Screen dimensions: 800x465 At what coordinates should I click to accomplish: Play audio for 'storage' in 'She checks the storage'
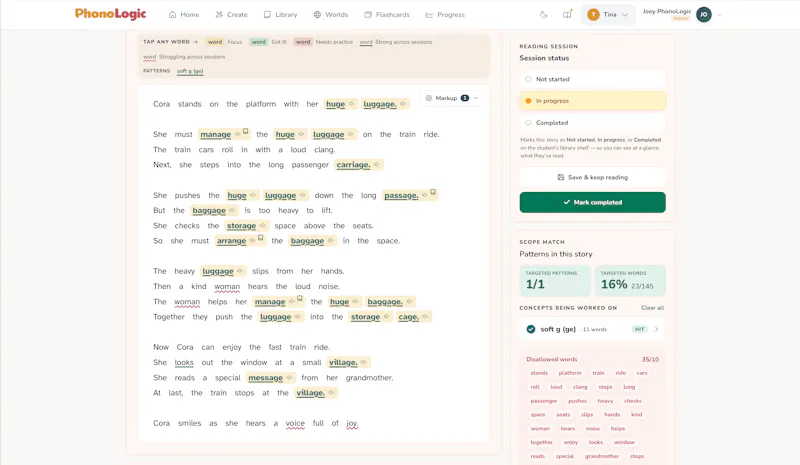point(263,226)
